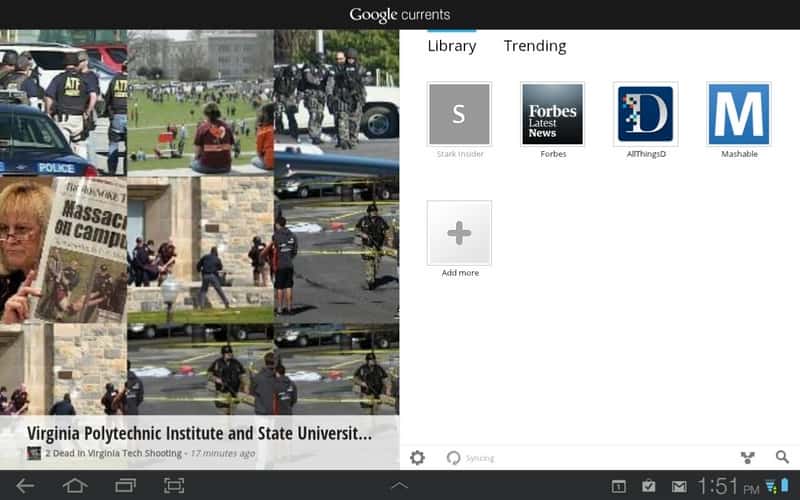The image size is (800, 500).
Task: Open search with the magnifier icon
Action: tap(782, 457)
